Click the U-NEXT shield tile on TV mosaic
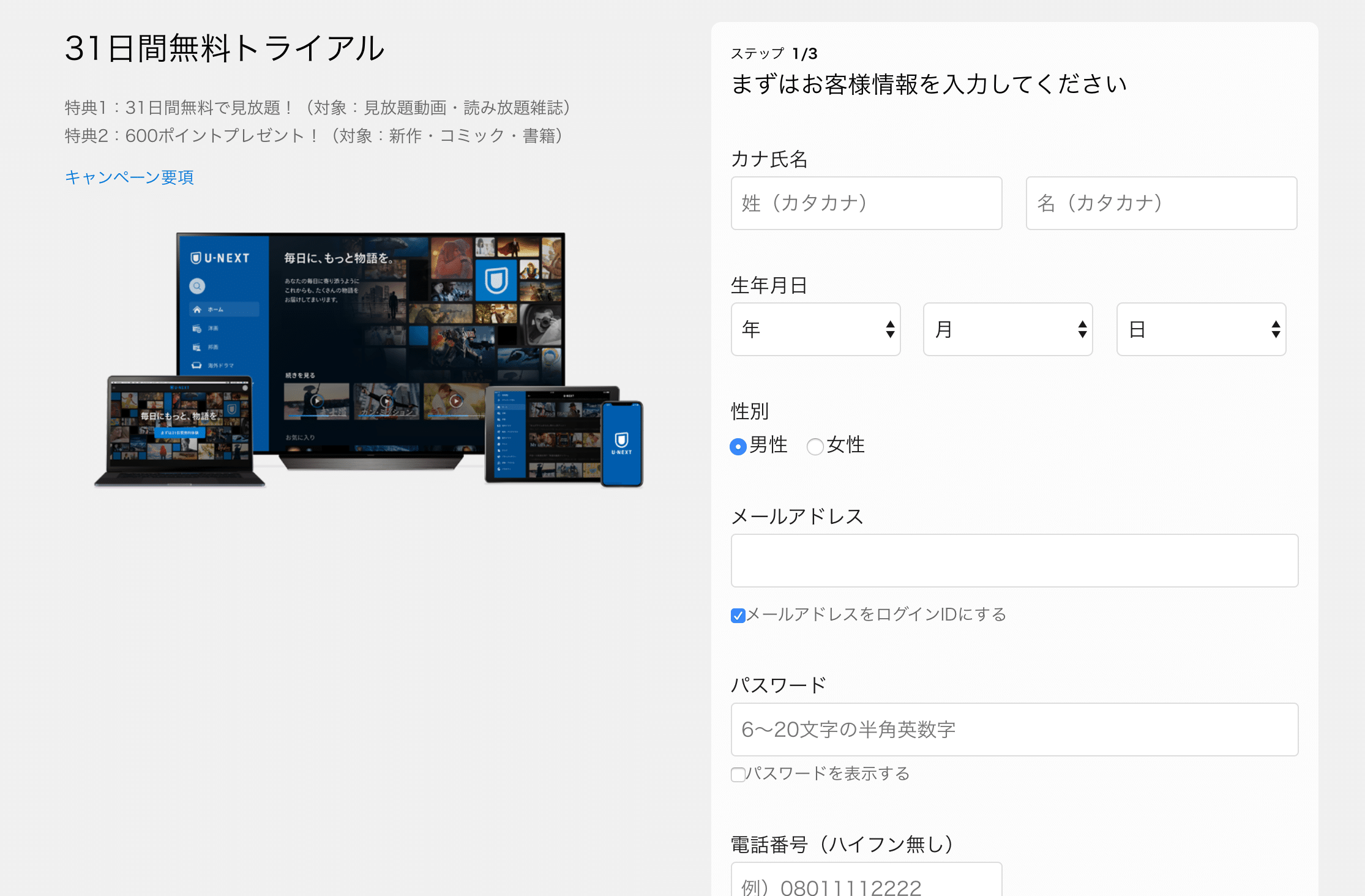Screen dimensions: 1365x896 pos(496,280)
